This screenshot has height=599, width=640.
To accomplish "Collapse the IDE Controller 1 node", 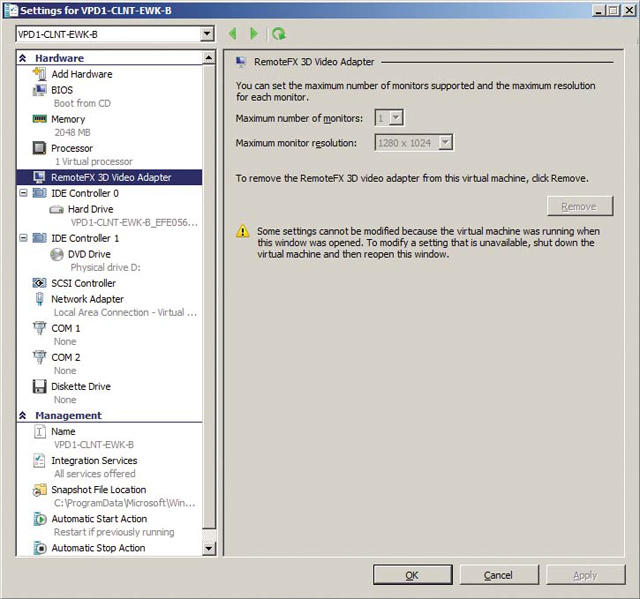I will [x=24, y=237].
